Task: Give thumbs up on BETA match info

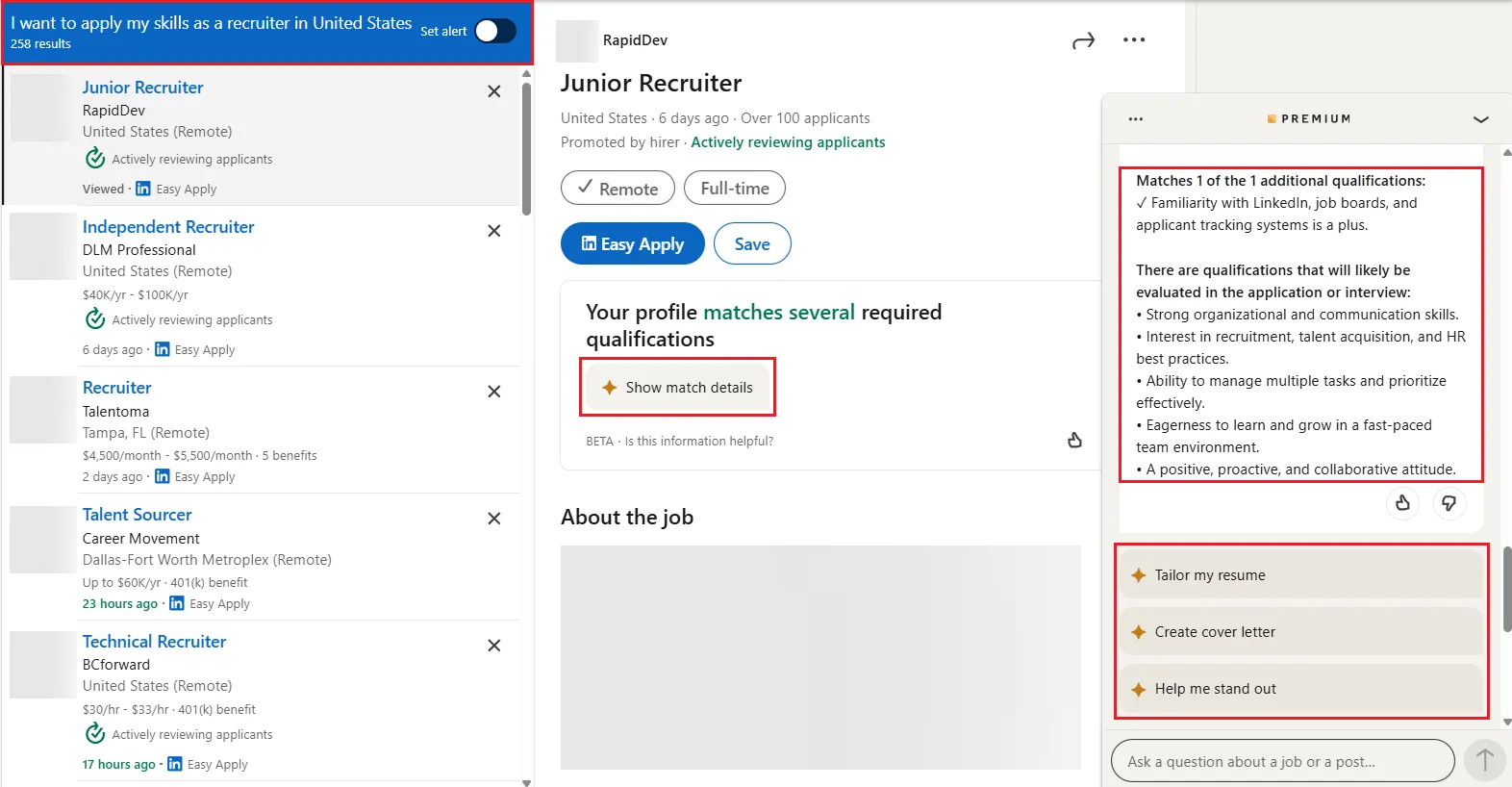Action: 1075,440
